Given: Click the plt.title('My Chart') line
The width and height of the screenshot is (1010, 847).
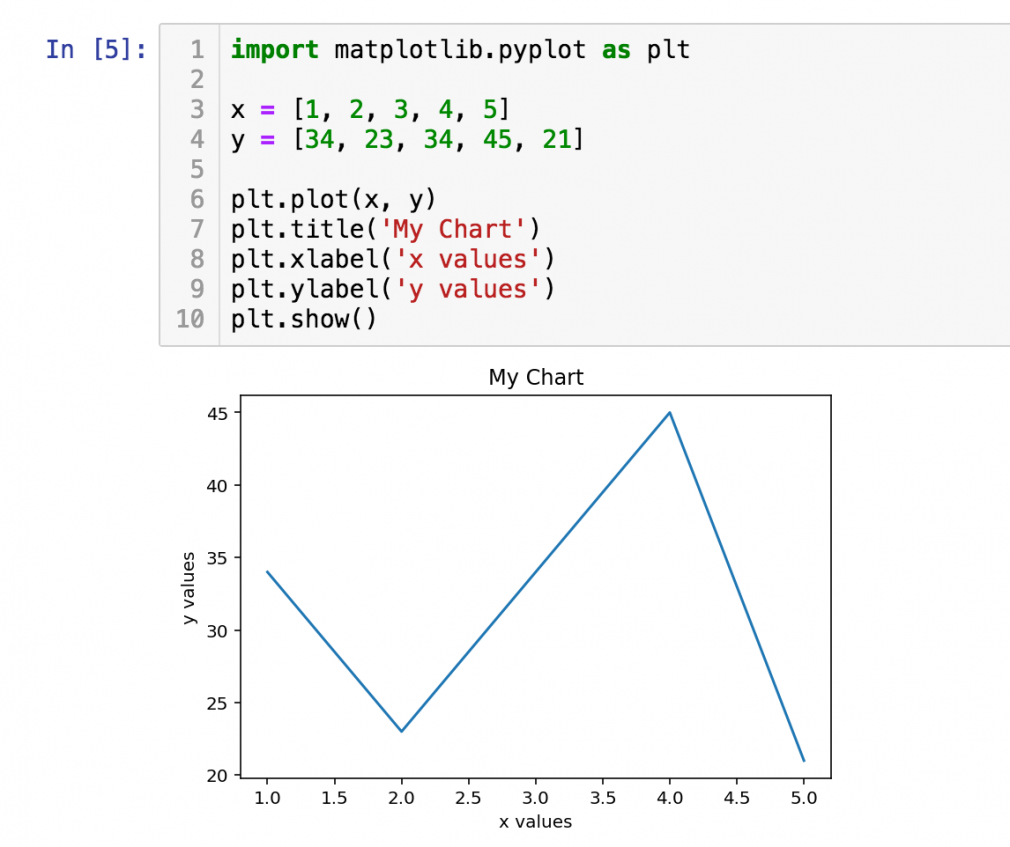Looking at the screenshot, I should (x=385, y=229).
